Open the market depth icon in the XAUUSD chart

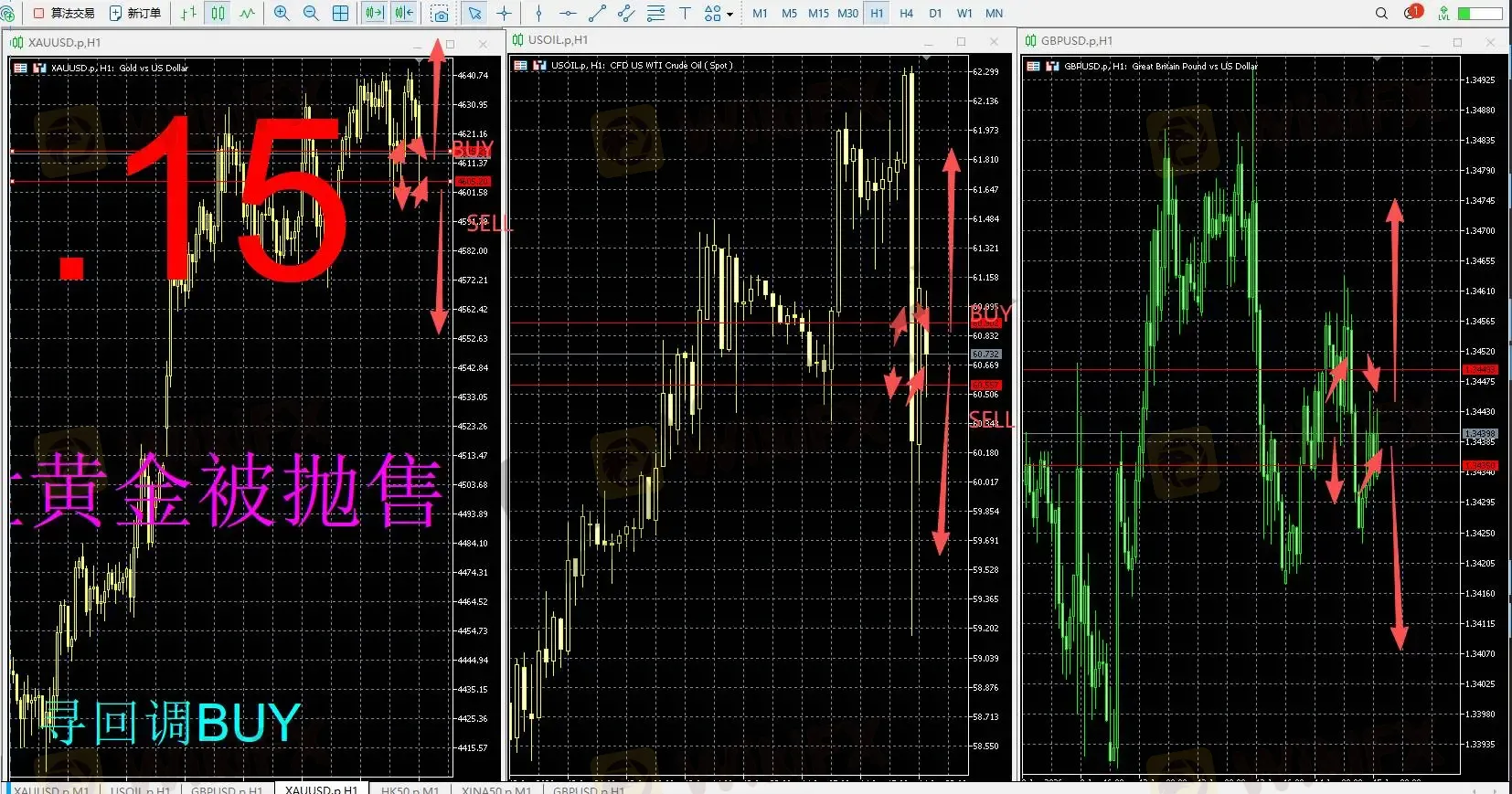(39, 68)
